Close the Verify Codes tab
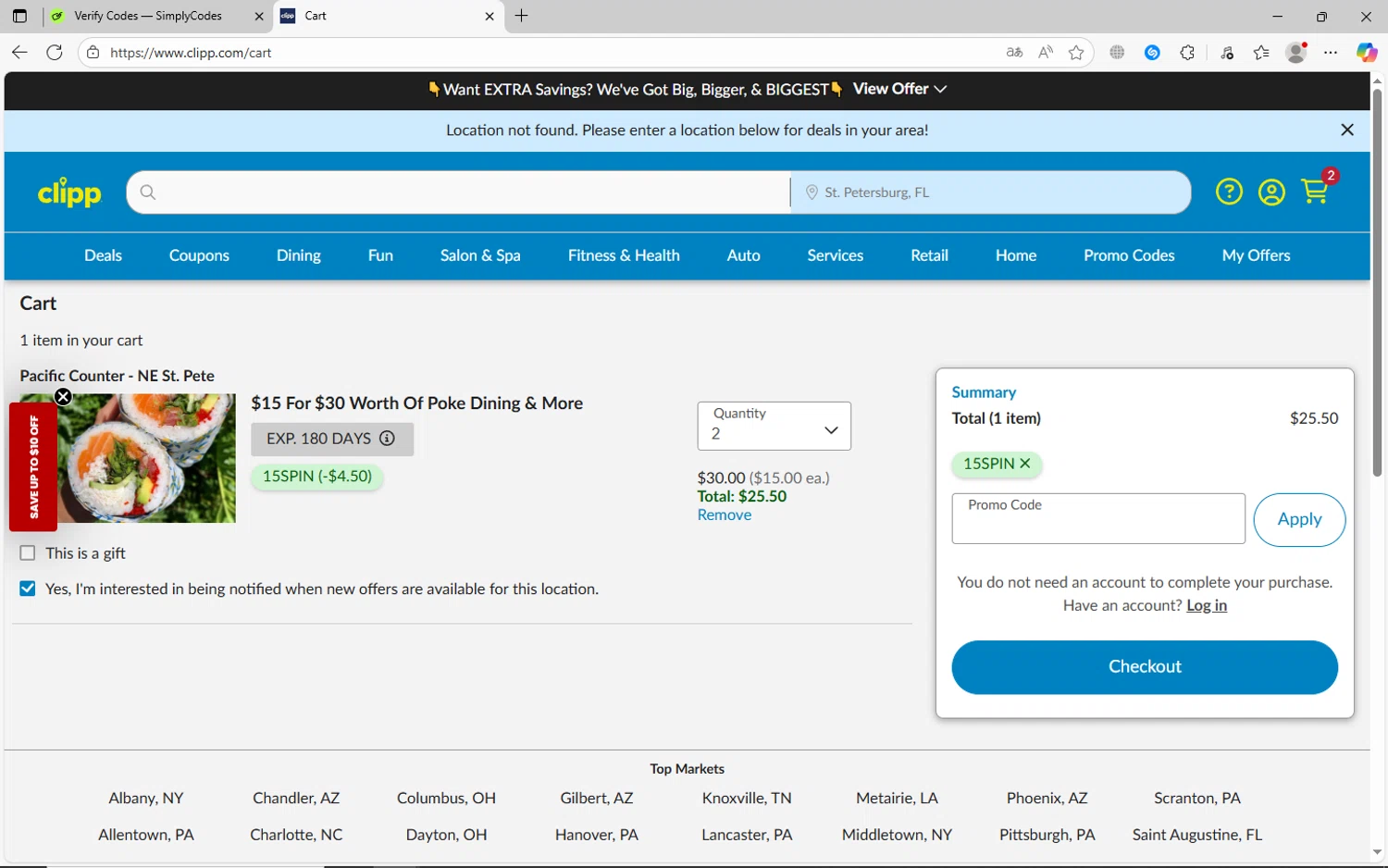 click(259, 16)
